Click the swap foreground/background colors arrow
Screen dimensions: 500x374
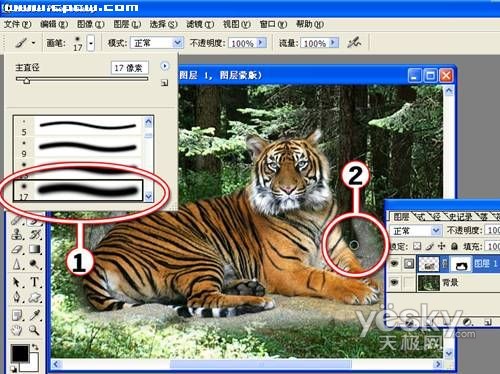click(35, 348)
